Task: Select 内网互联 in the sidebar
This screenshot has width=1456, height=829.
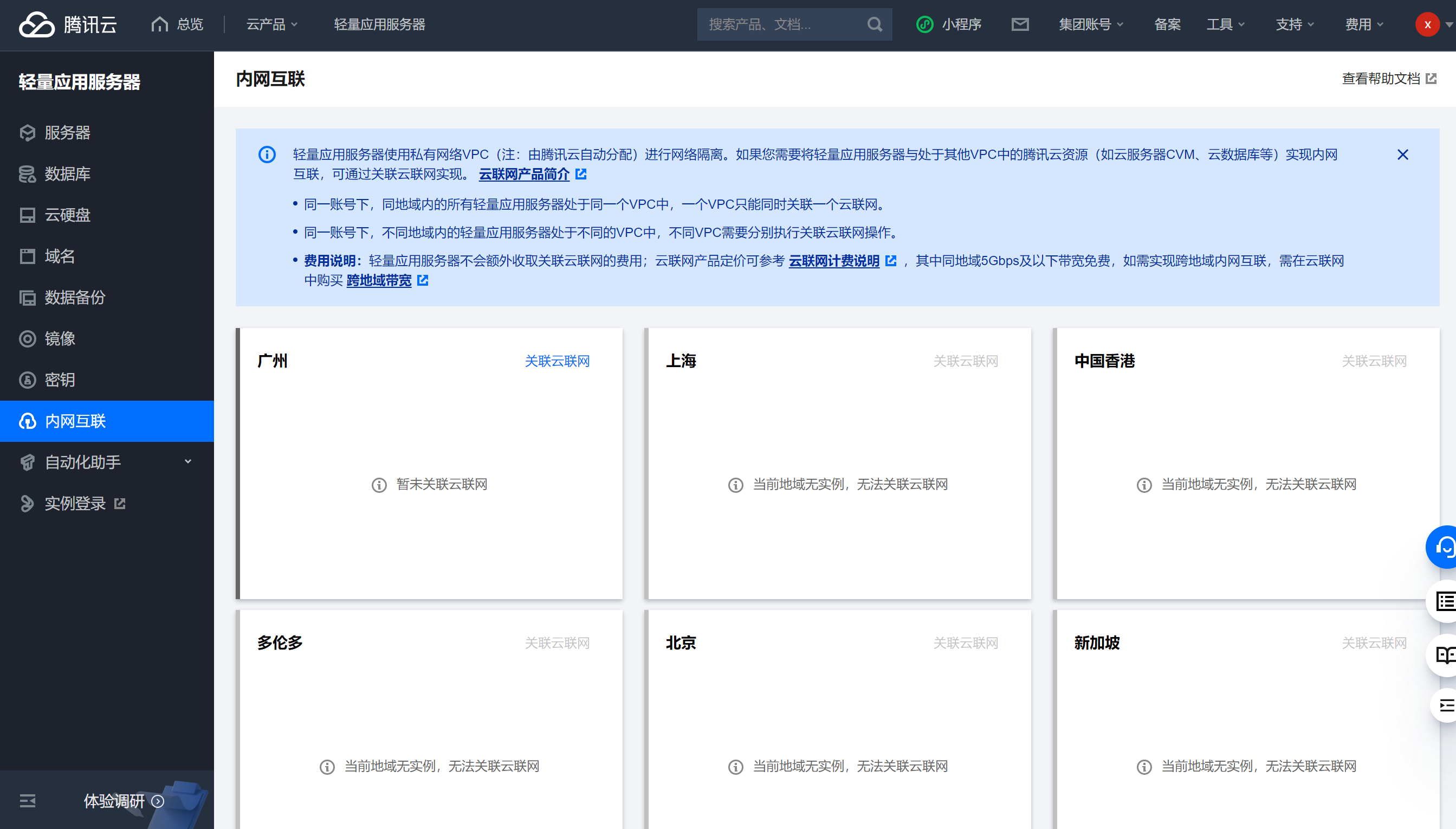Action: click(107, 421)
